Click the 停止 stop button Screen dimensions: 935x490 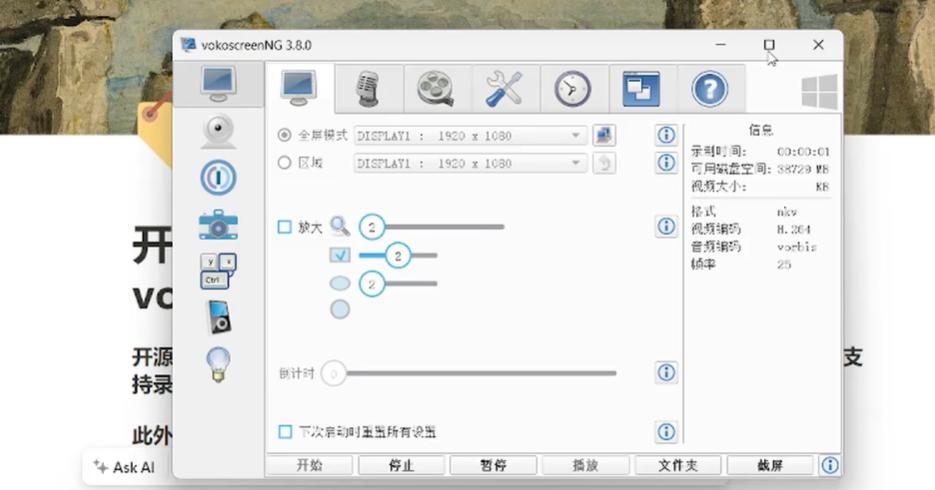[401, 465]
